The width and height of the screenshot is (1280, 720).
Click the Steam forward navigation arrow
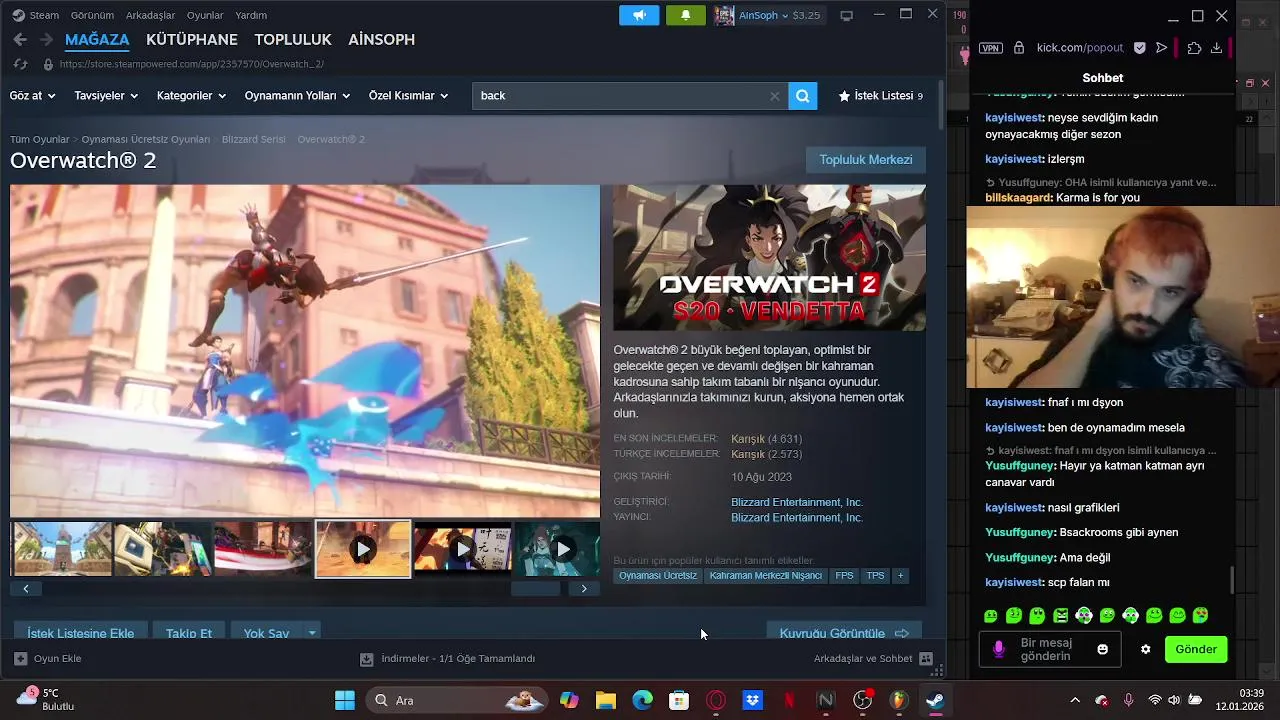click(45, 40)
